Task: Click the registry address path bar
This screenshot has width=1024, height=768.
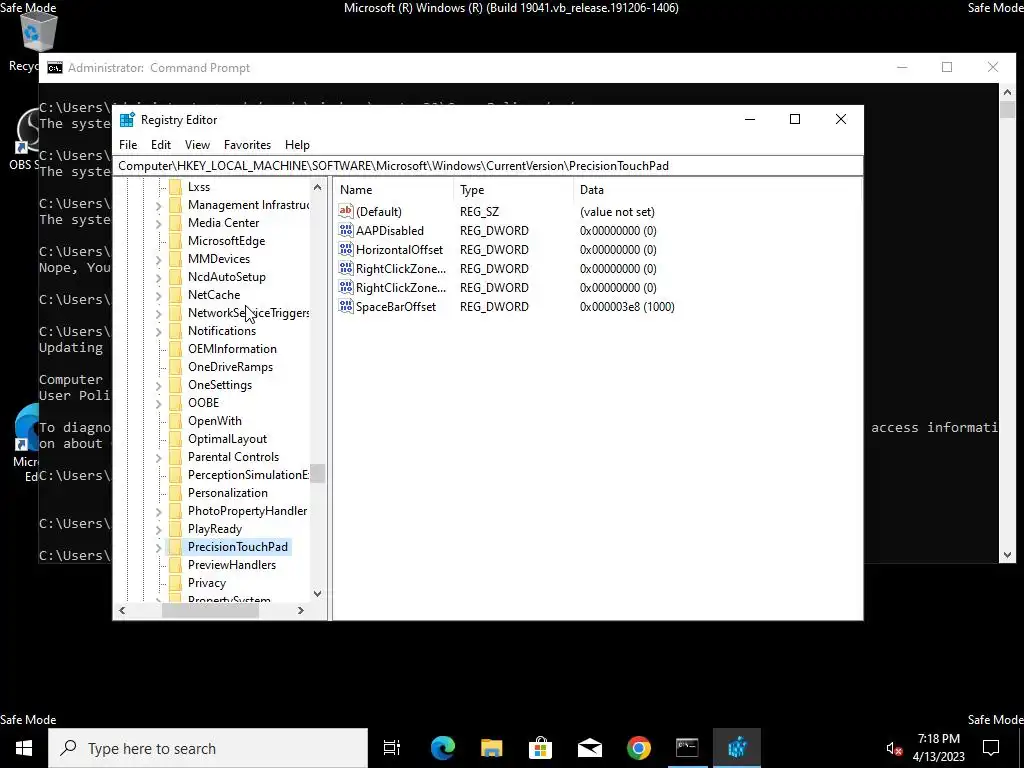Action: click(x=488, y=166)
